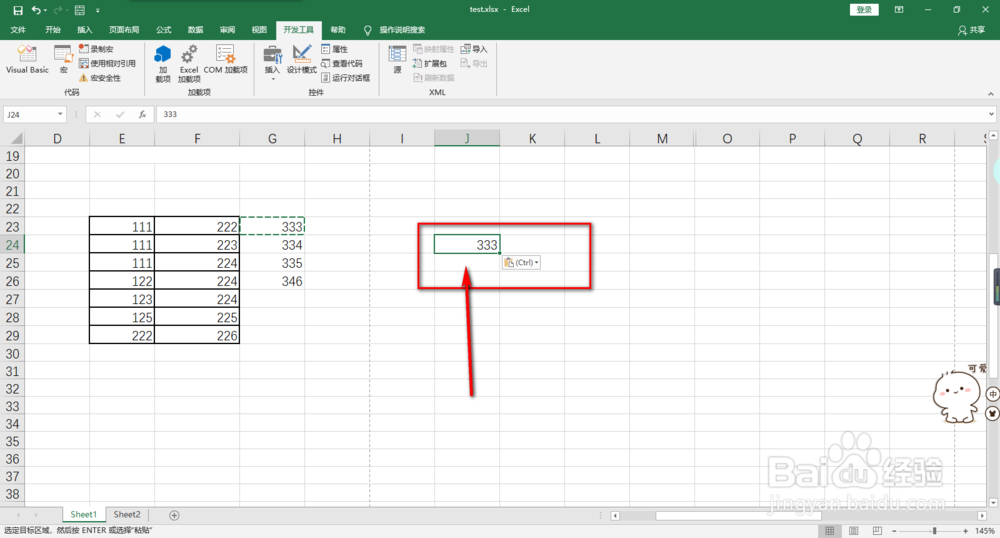The image size is (1000, 538).
Task: Switch to the 帮助 (Help) tab
Action: click(338, 30)
